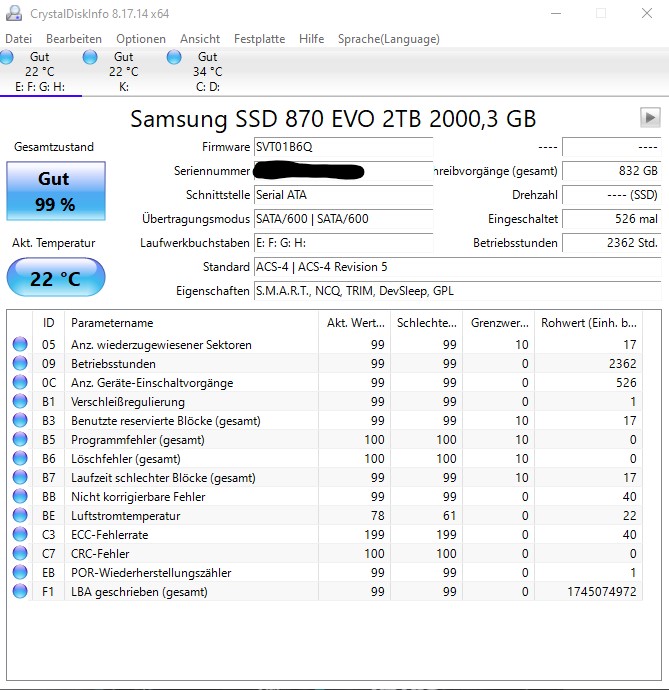
Task: Click the Schnittstelle field Serial ATA
Action: [x=343, y=195]
